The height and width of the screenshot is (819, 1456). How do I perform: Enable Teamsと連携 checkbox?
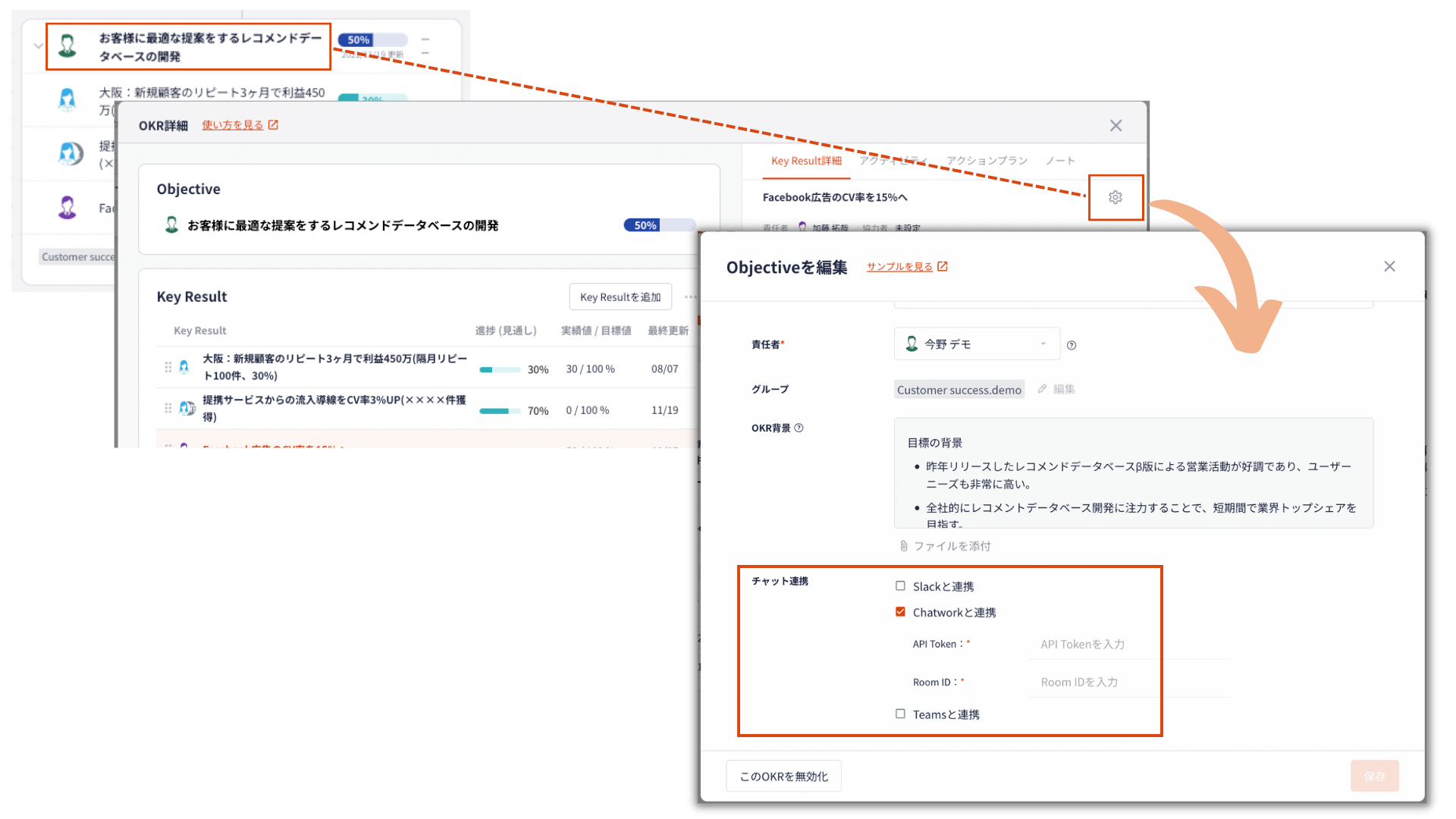(900, 714)
